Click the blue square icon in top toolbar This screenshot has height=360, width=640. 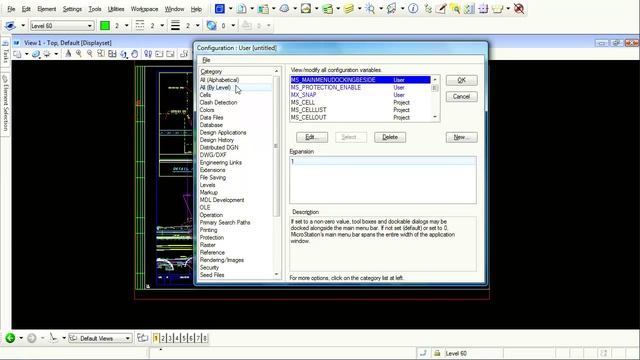coord(220,9)
